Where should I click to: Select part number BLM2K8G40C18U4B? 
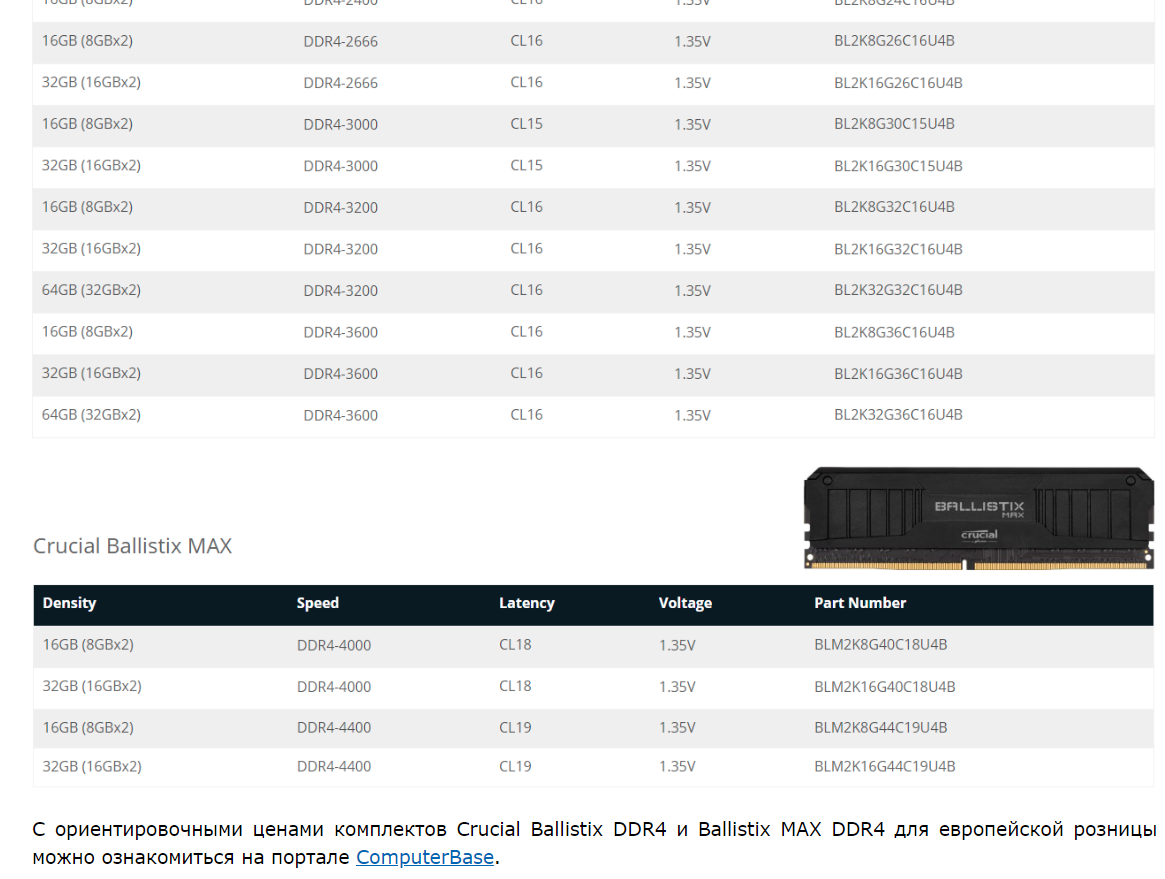pyautogui.click(x=880, y=645)
